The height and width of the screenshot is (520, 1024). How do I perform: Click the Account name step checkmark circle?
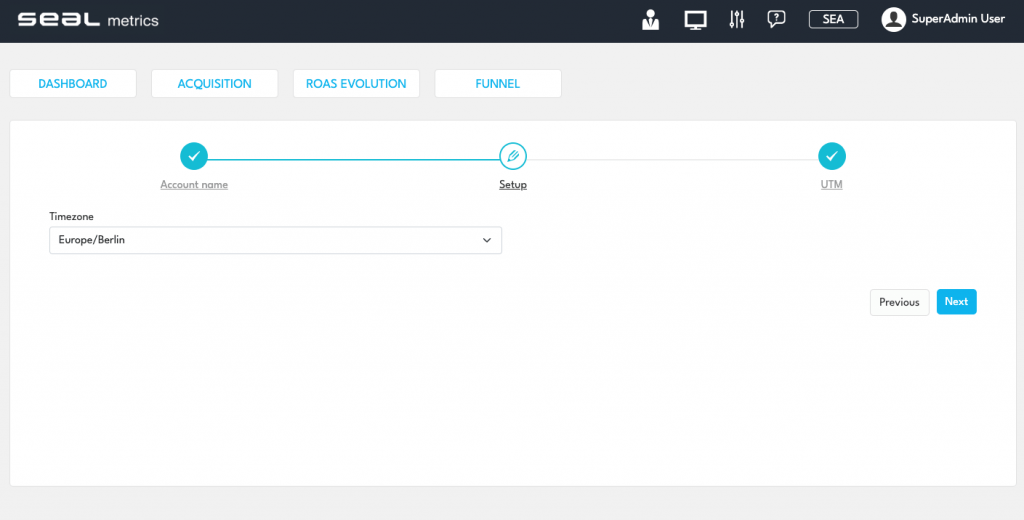point(194,156)
